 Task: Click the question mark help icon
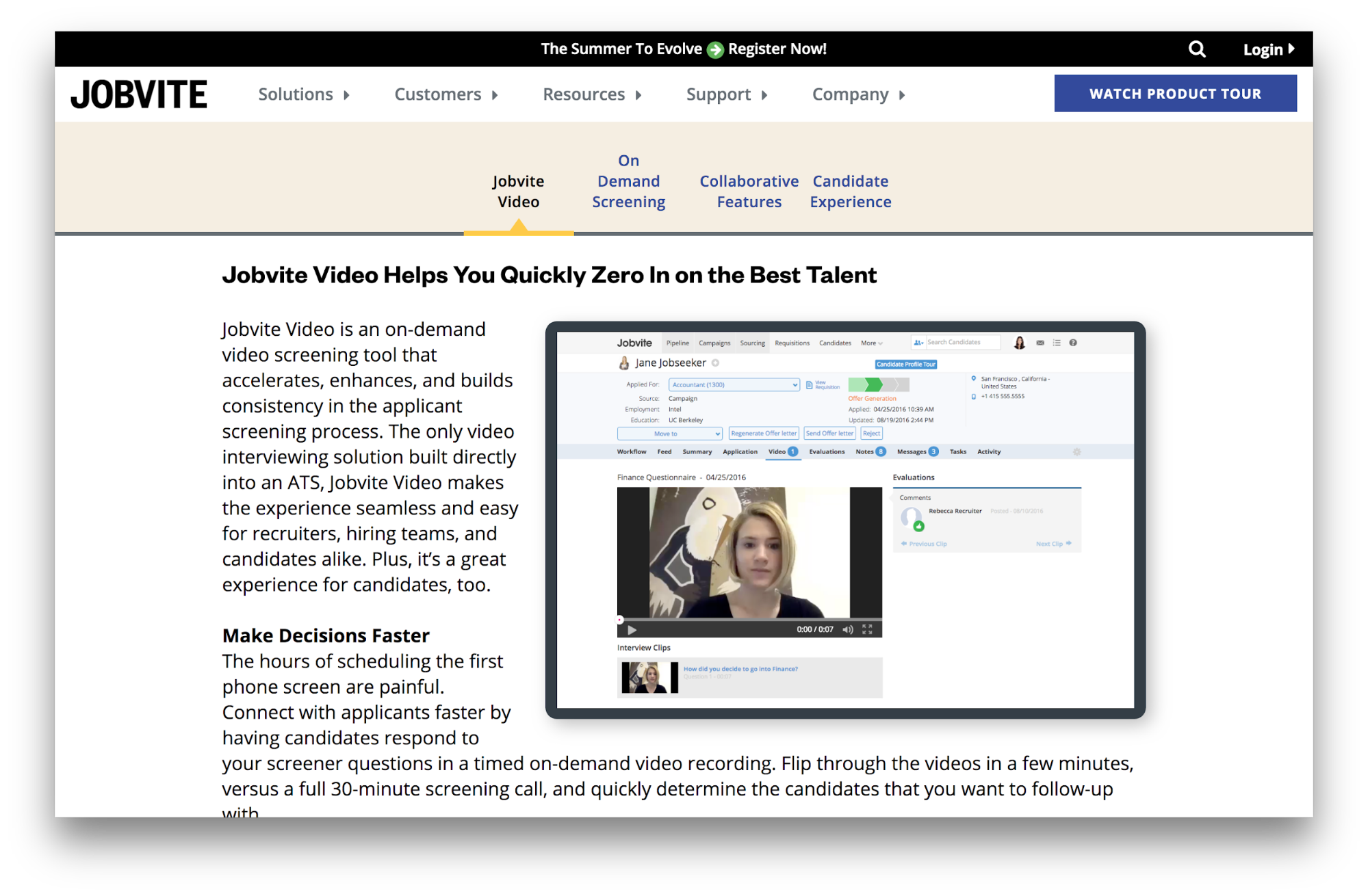click(1073, 343)
